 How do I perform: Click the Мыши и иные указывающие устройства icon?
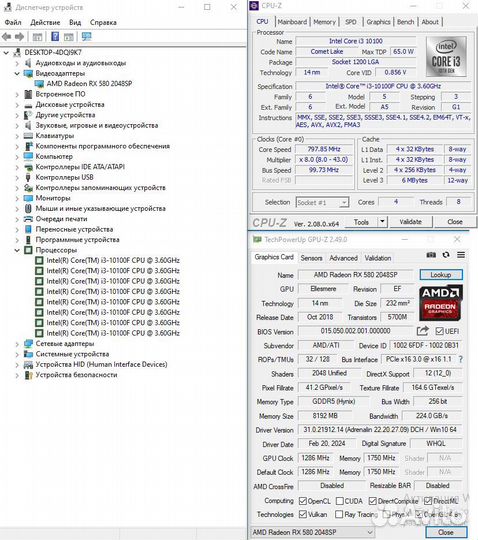tap(28, 208)
